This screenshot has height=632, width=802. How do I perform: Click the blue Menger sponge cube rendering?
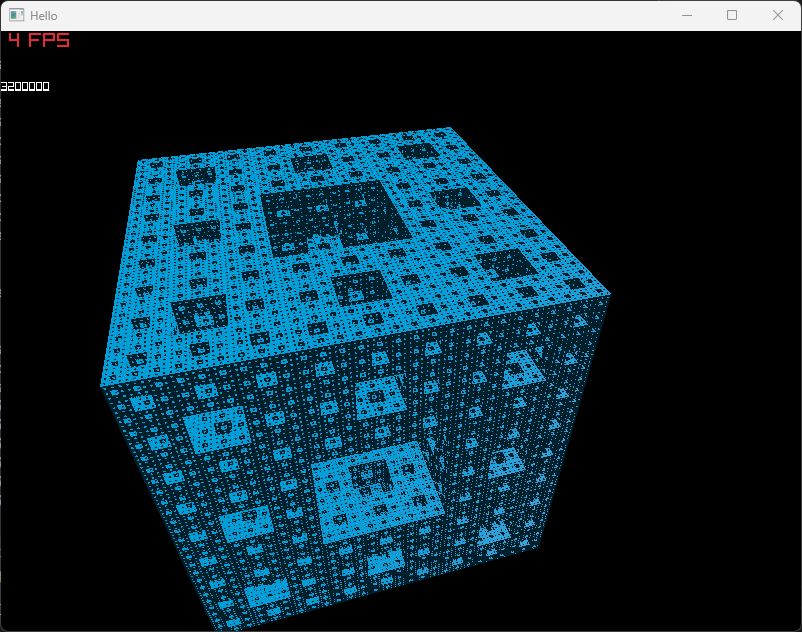(x=355, y=378)
